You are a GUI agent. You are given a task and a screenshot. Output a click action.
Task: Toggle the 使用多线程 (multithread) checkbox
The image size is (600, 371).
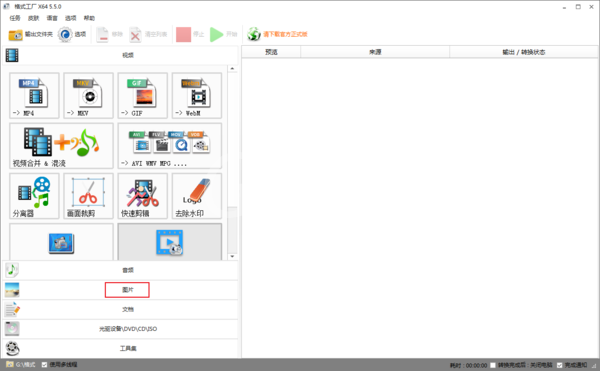pyautogui.click(x=44, y=365)
